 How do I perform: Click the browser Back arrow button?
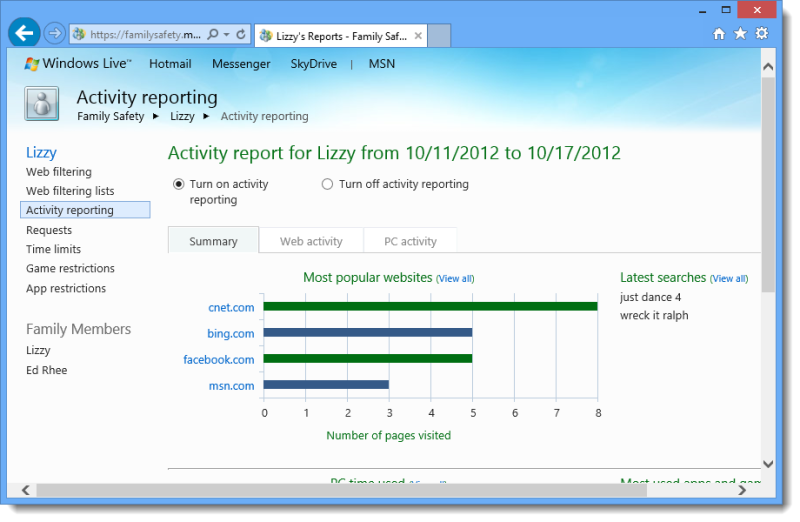(25, 33)
